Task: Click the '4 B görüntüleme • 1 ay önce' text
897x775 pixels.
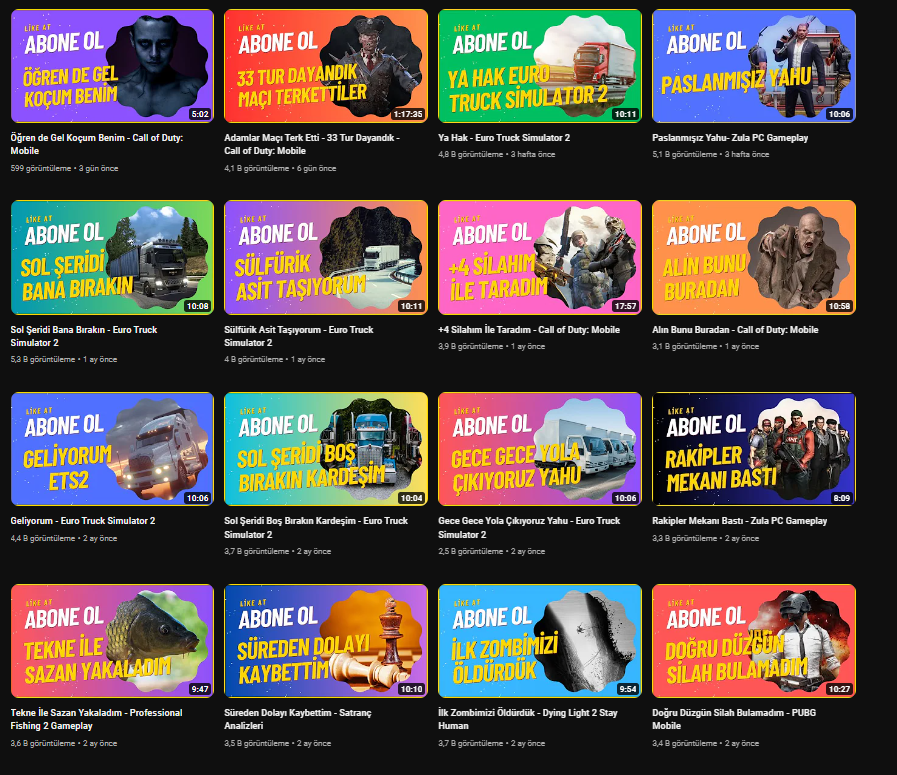Action: pyautogui.click(x=275, y=359)
